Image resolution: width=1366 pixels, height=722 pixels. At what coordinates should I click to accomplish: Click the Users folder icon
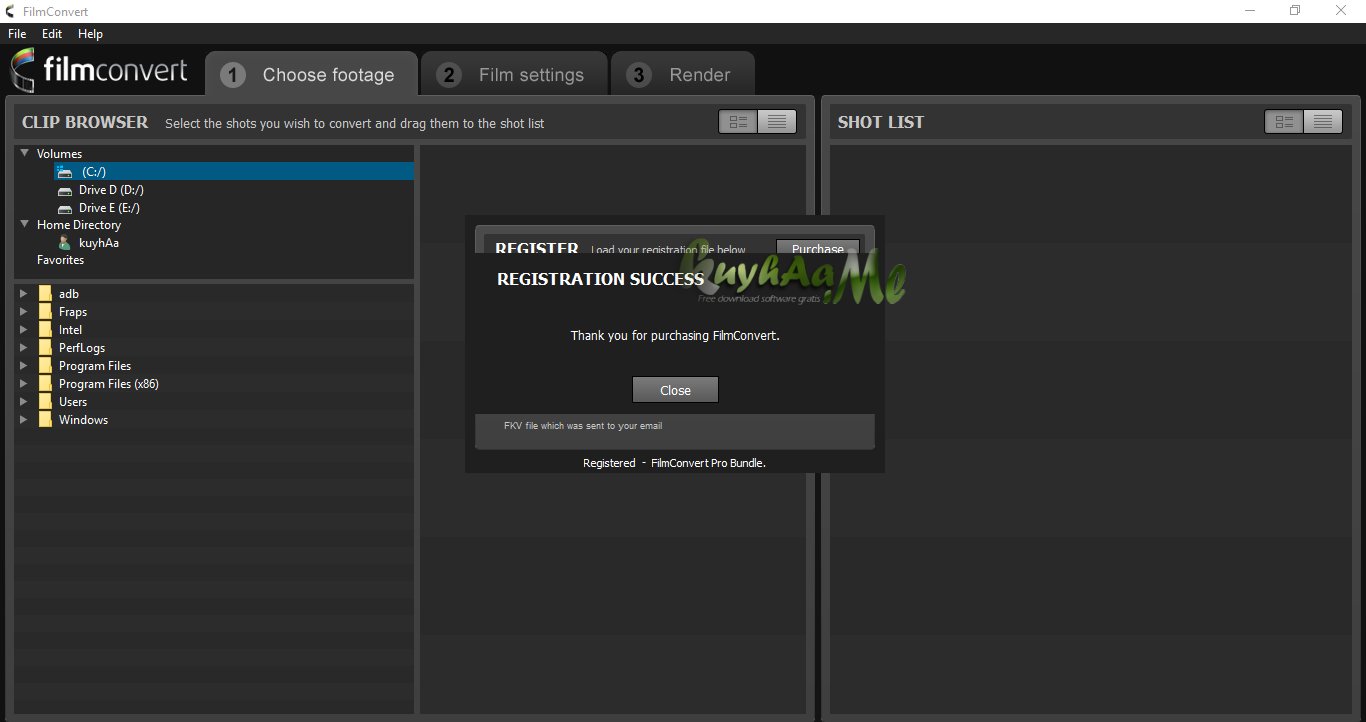pos(45,402)
